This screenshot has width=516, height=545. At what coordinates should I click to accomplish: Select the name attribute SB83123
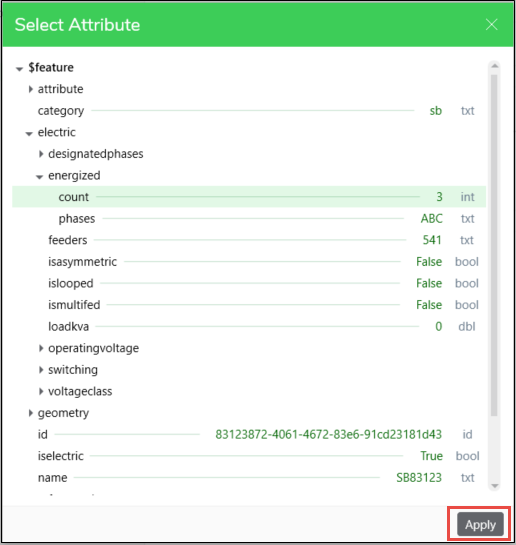point(249,478)
